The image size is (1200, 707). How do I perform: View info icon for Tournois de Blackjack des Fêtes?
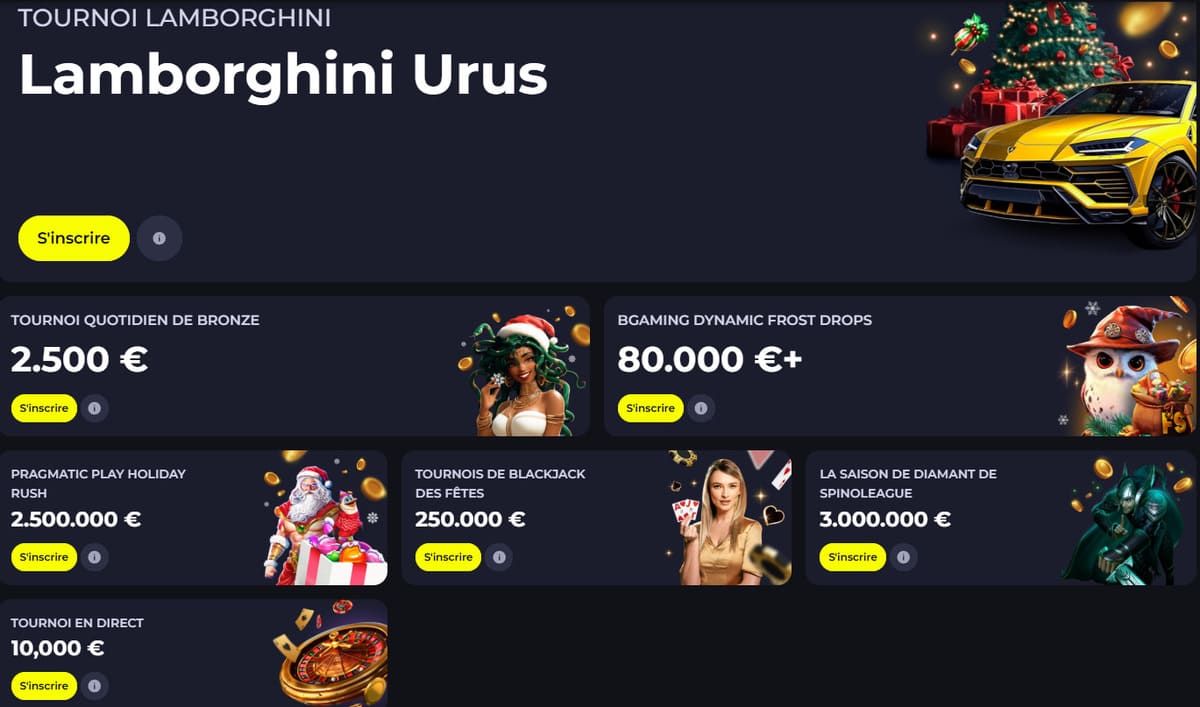(x=499, y=557)
